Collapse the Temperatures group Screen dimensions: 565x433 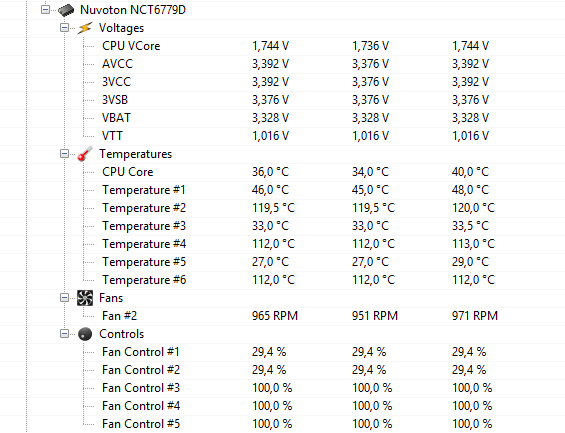pyautogui.click(x=64, y=154)
